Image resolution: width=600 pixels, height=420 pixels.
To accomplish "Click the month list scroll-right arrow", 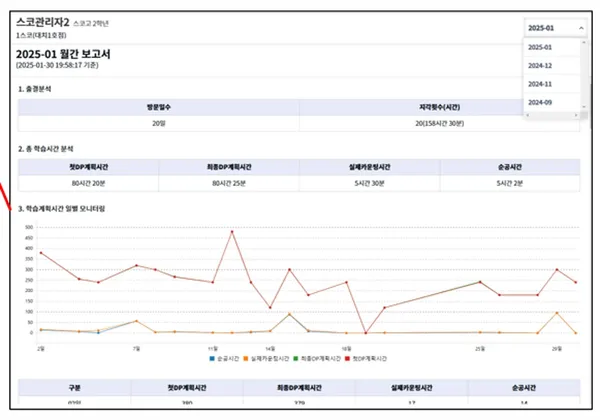I will pyautogui.click(x=576, y=115).
